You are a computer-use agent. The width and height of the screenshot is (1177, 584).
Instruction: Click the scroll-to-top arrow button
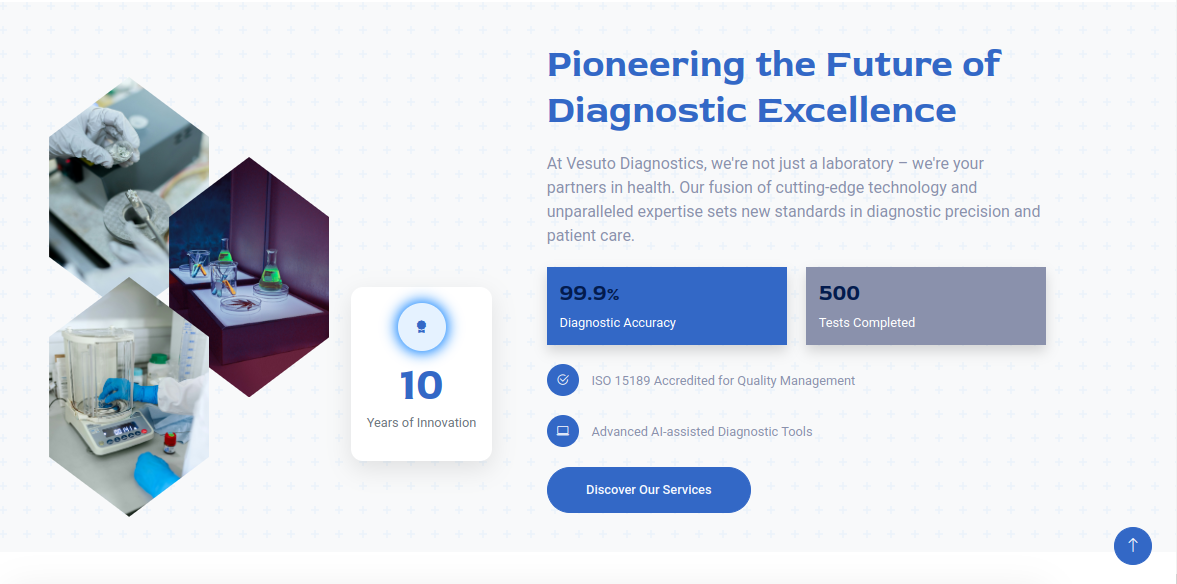[x=1132, y=546]
